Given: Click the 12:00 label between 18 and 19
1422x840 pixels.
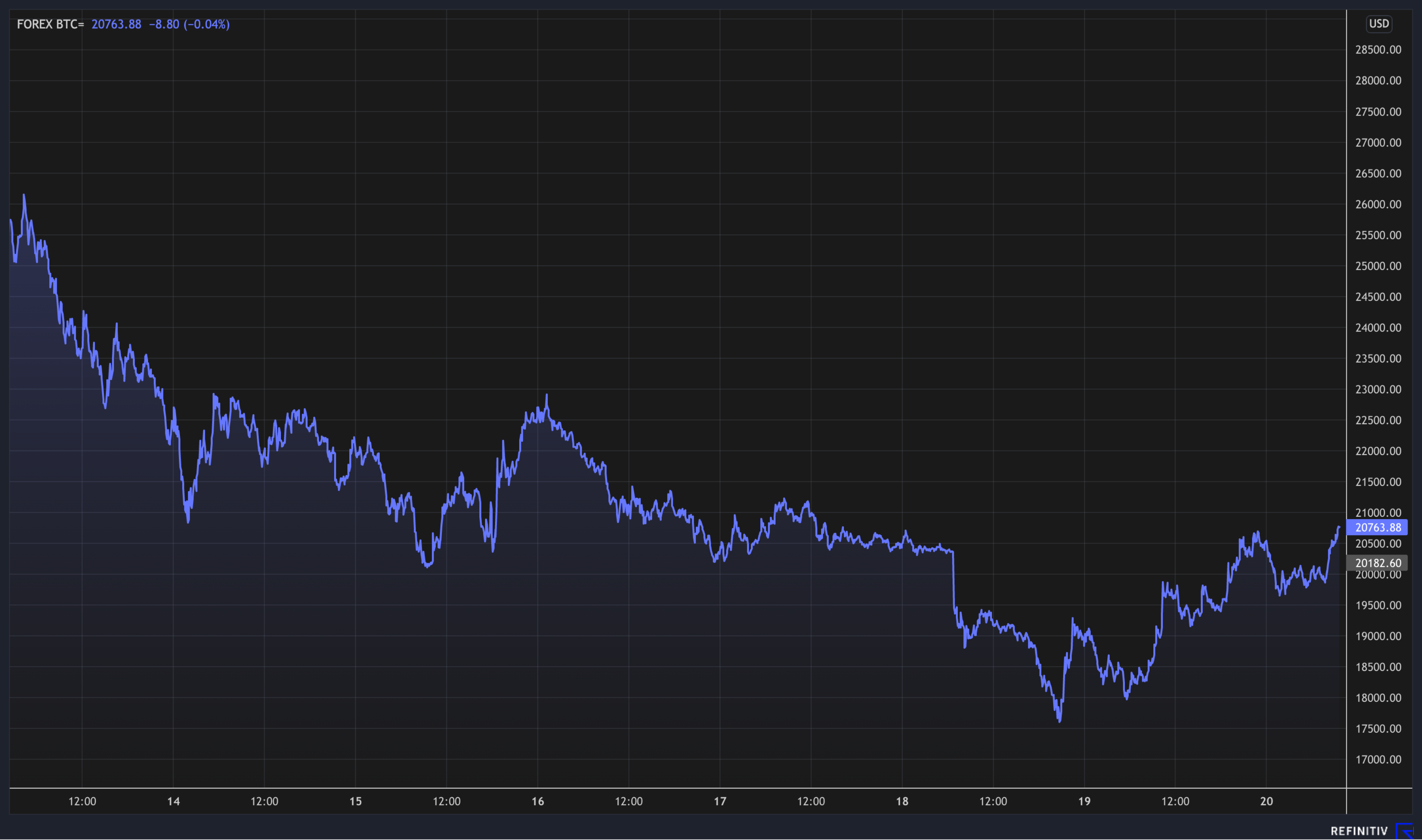Looking at the screenshot, I should click(x=994, y=801).
